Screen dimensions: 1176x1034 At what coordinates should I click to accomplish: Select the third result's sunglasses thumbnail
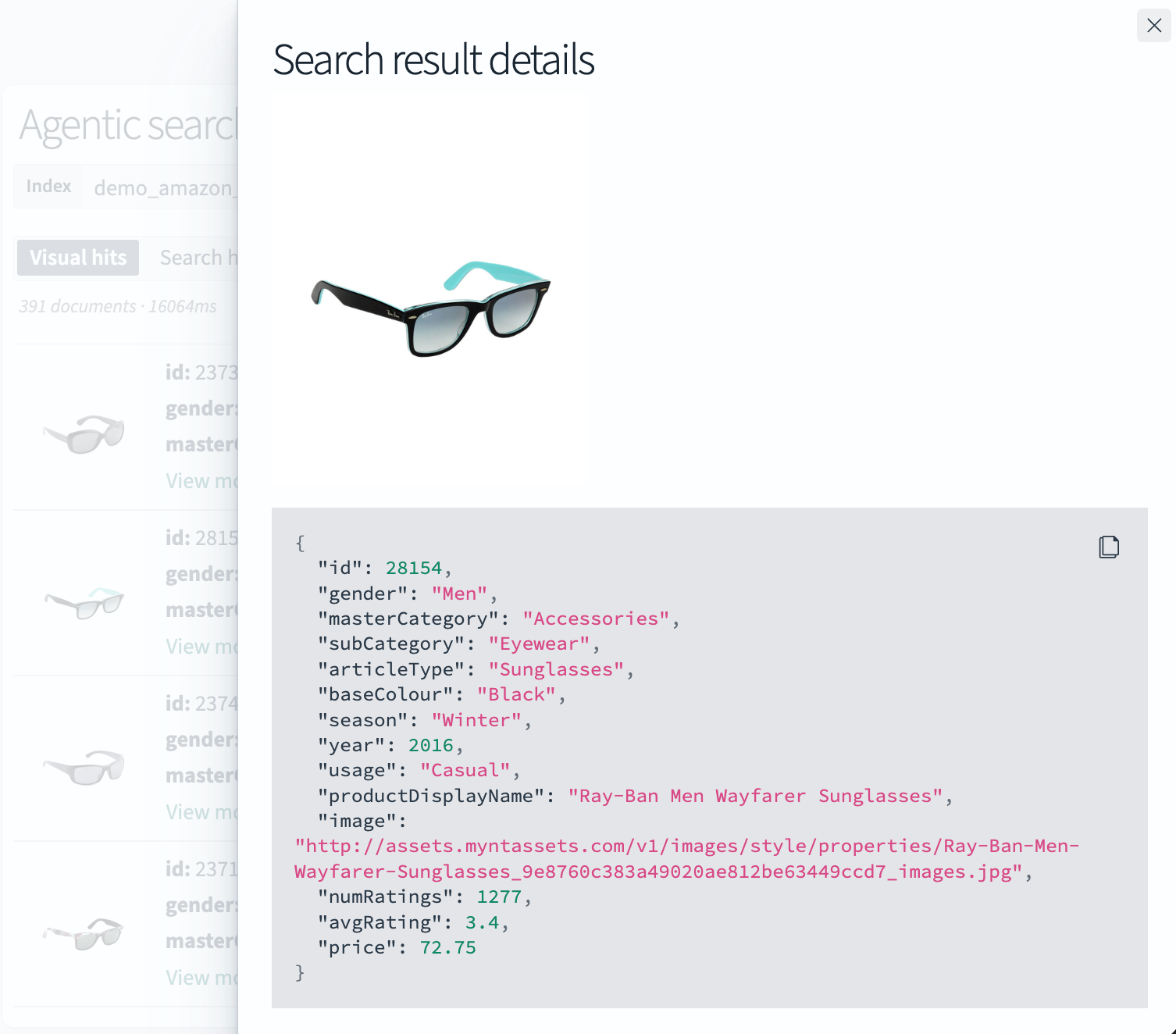[x=84, y=768]
